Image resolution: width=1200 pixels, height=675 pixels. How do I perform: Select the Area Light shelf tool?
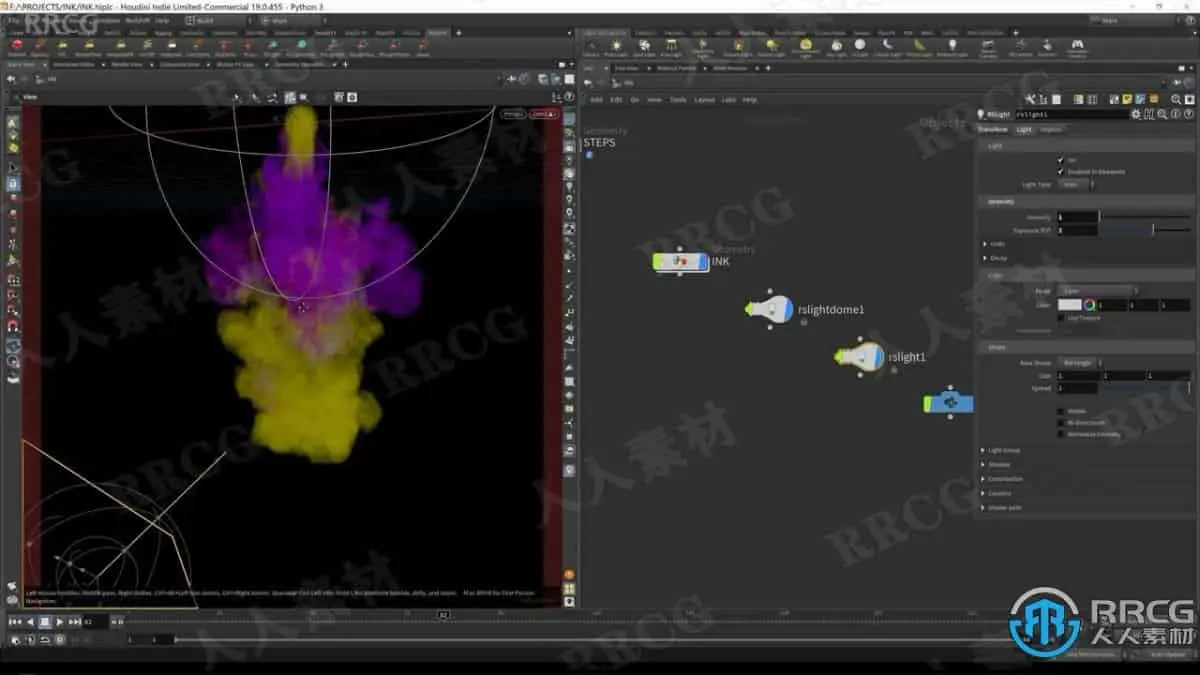pyautogui.click(x=671, y=46)
